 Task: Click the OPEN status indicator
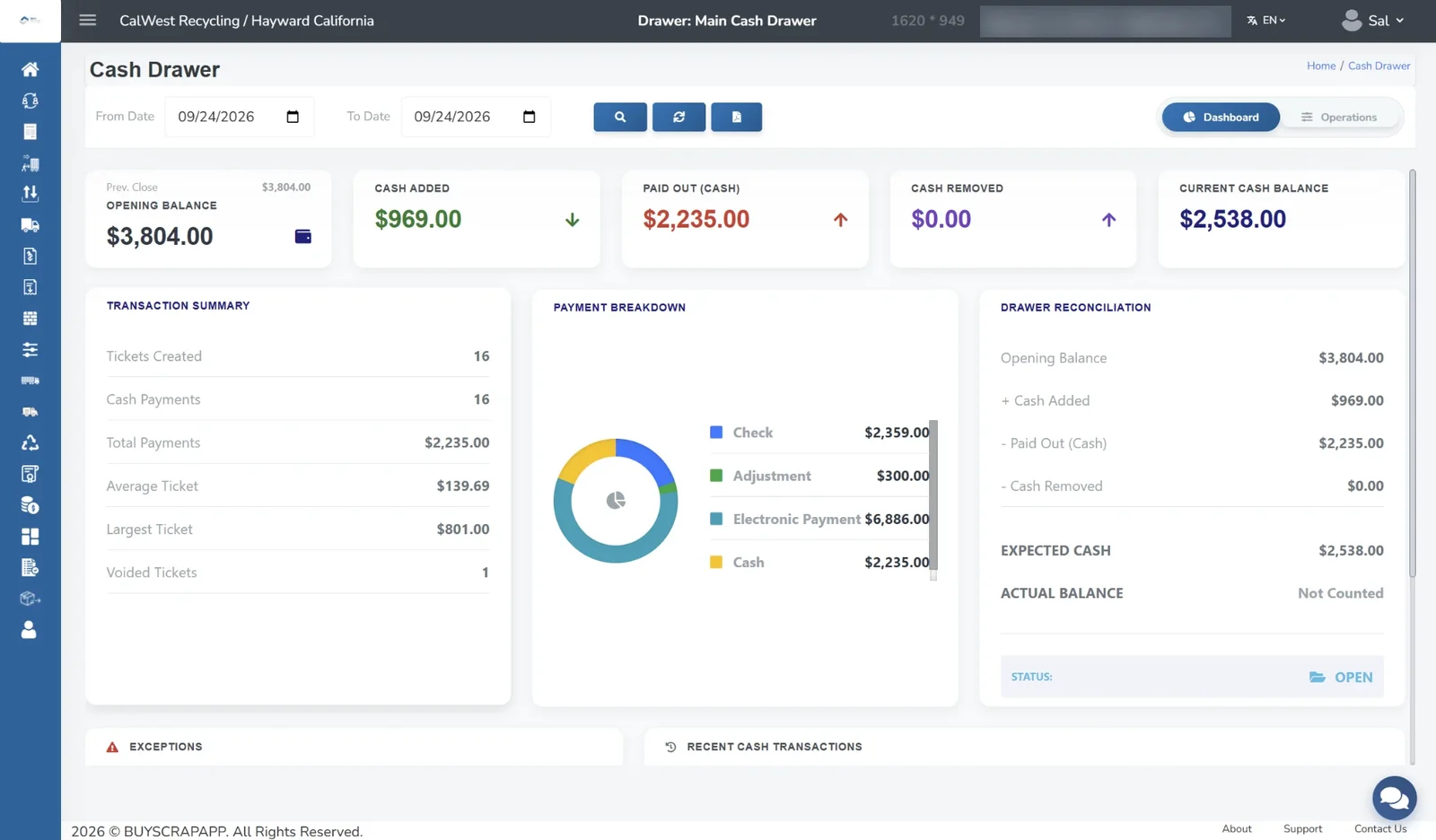click(1341, 678)
